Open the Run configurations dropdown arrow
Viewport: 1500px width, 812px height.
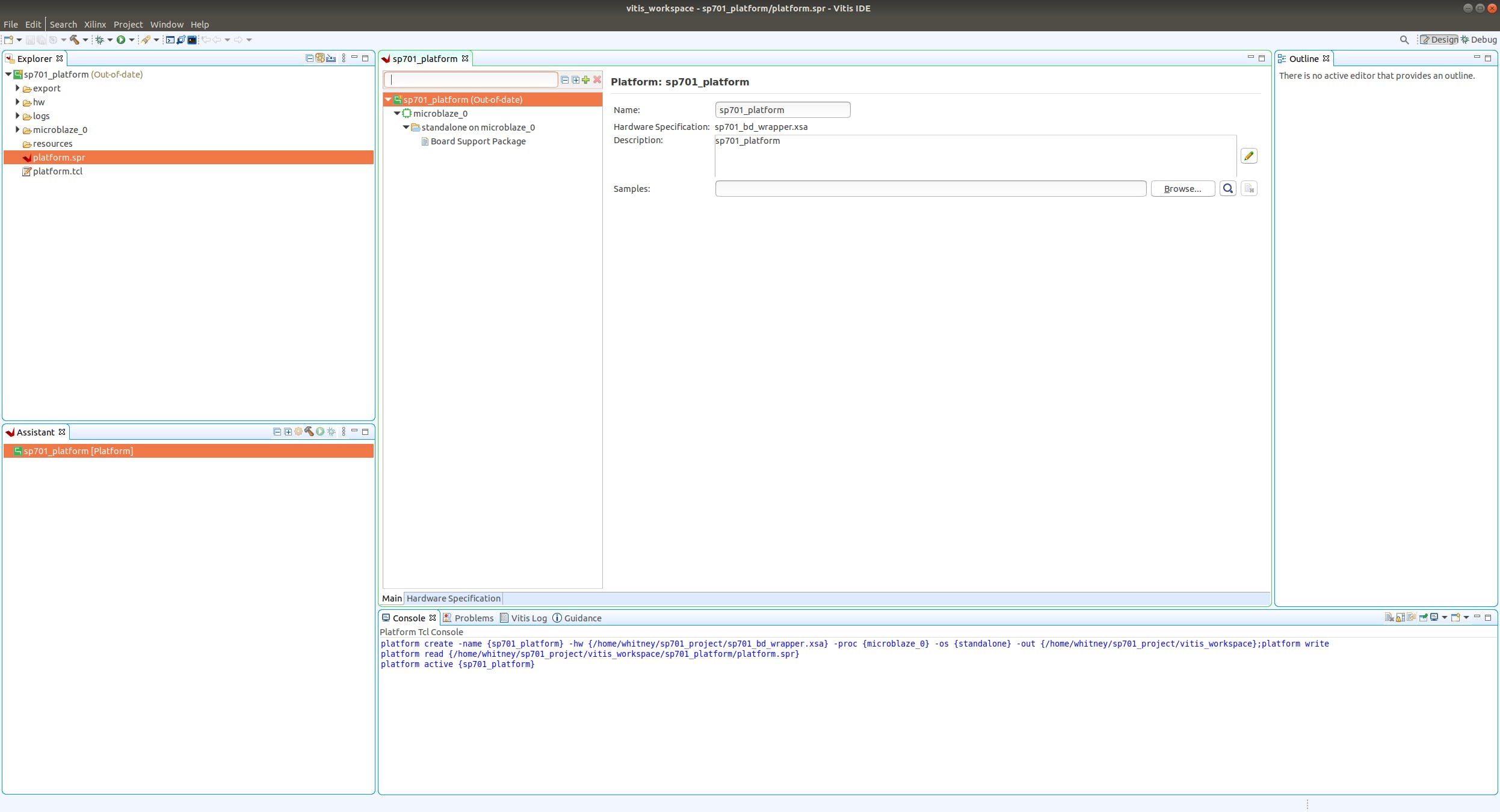(x=132, y=40)
